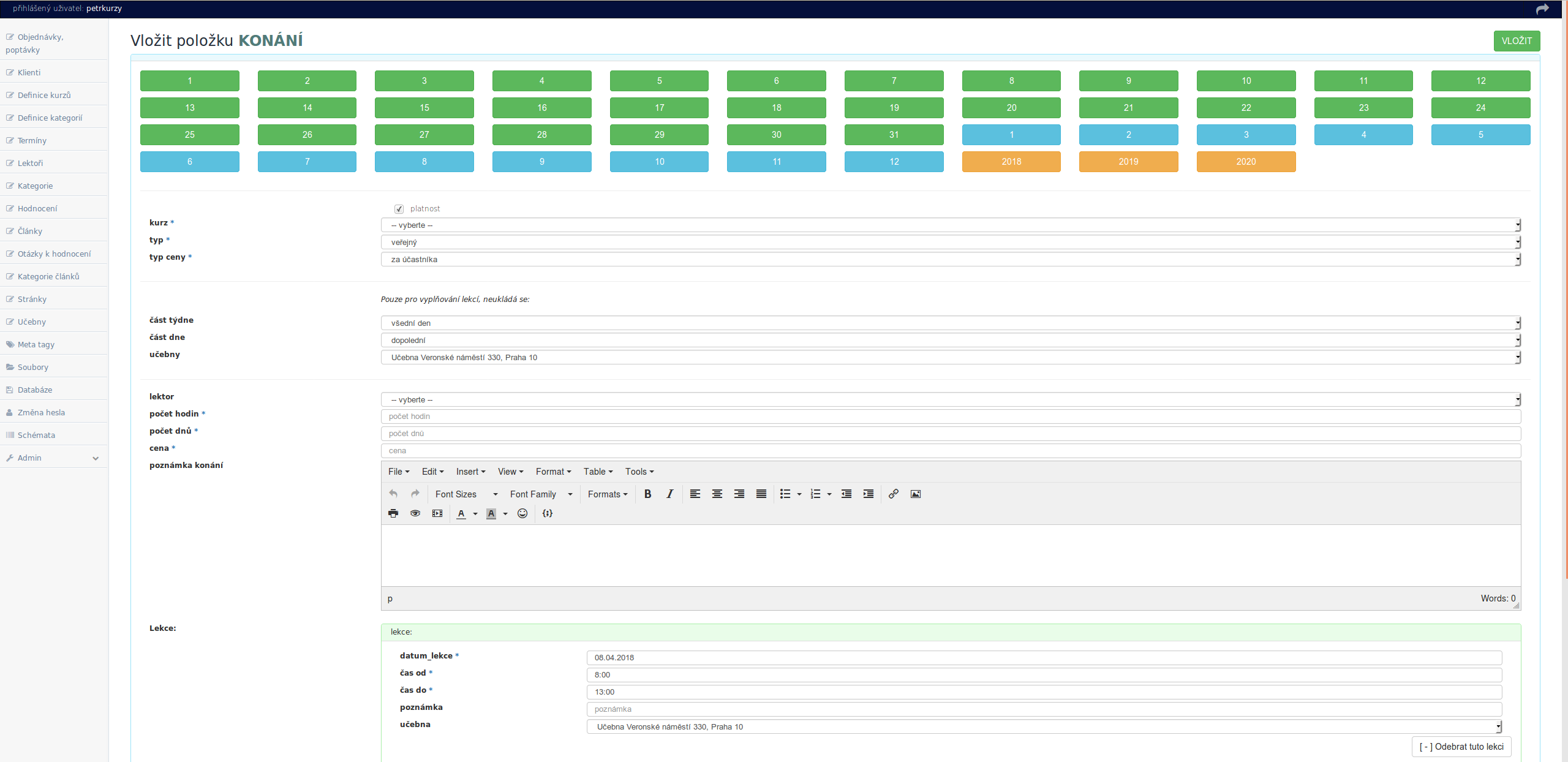Open the lektor select box
This screenshot has width=1568, height=762.
950,399
